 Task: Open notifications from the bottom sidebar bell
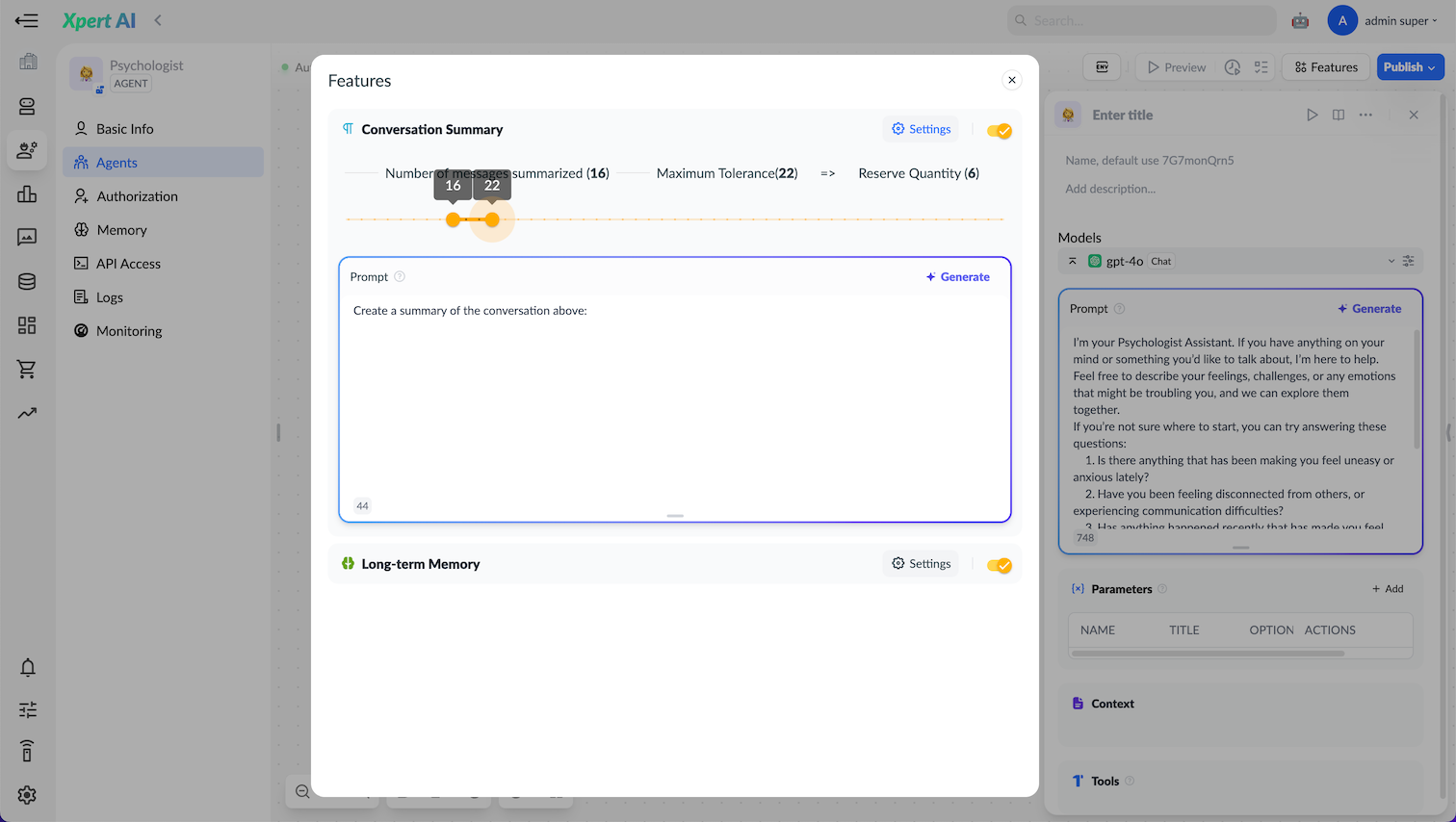pos(28,667)
